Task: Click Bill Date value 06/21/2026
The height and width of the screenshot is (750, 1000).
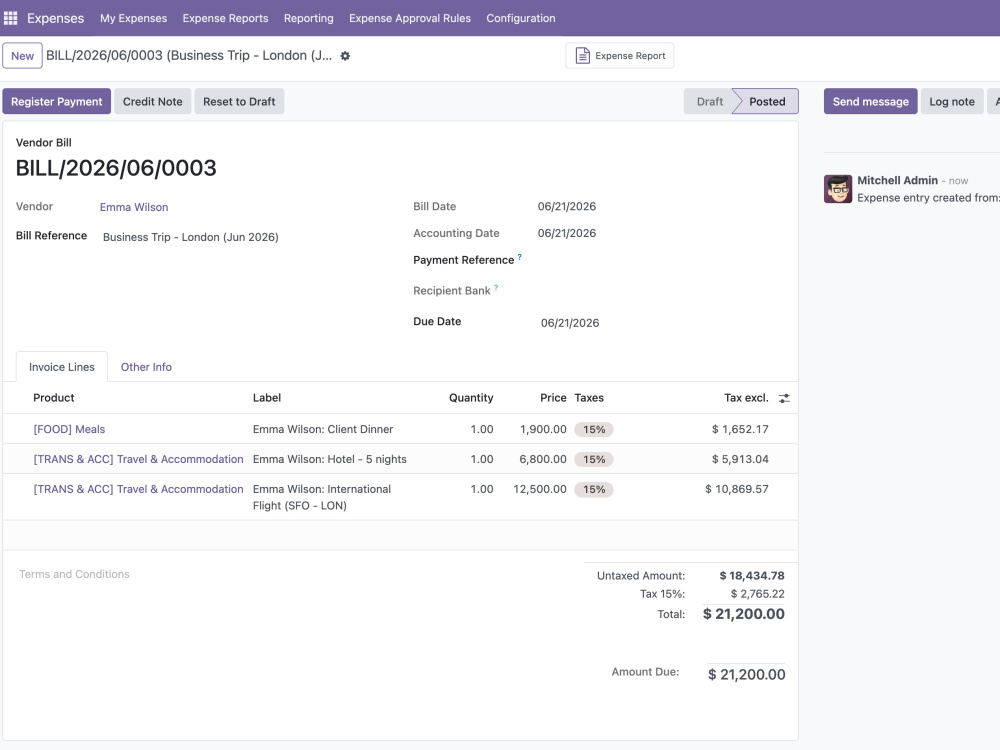Action: point(567,207)
